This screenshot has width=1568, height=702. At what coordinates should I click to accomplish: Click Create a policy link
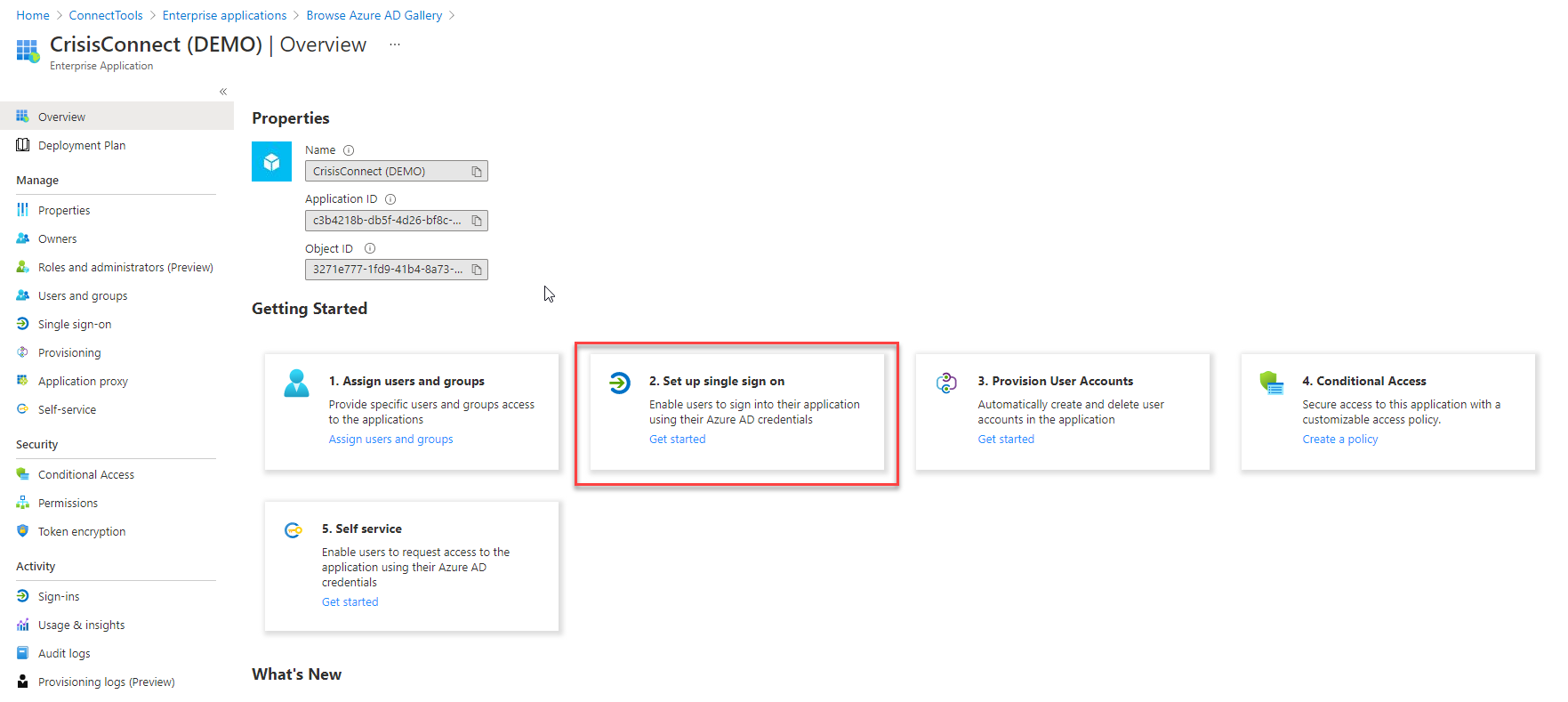[1340, 439]
